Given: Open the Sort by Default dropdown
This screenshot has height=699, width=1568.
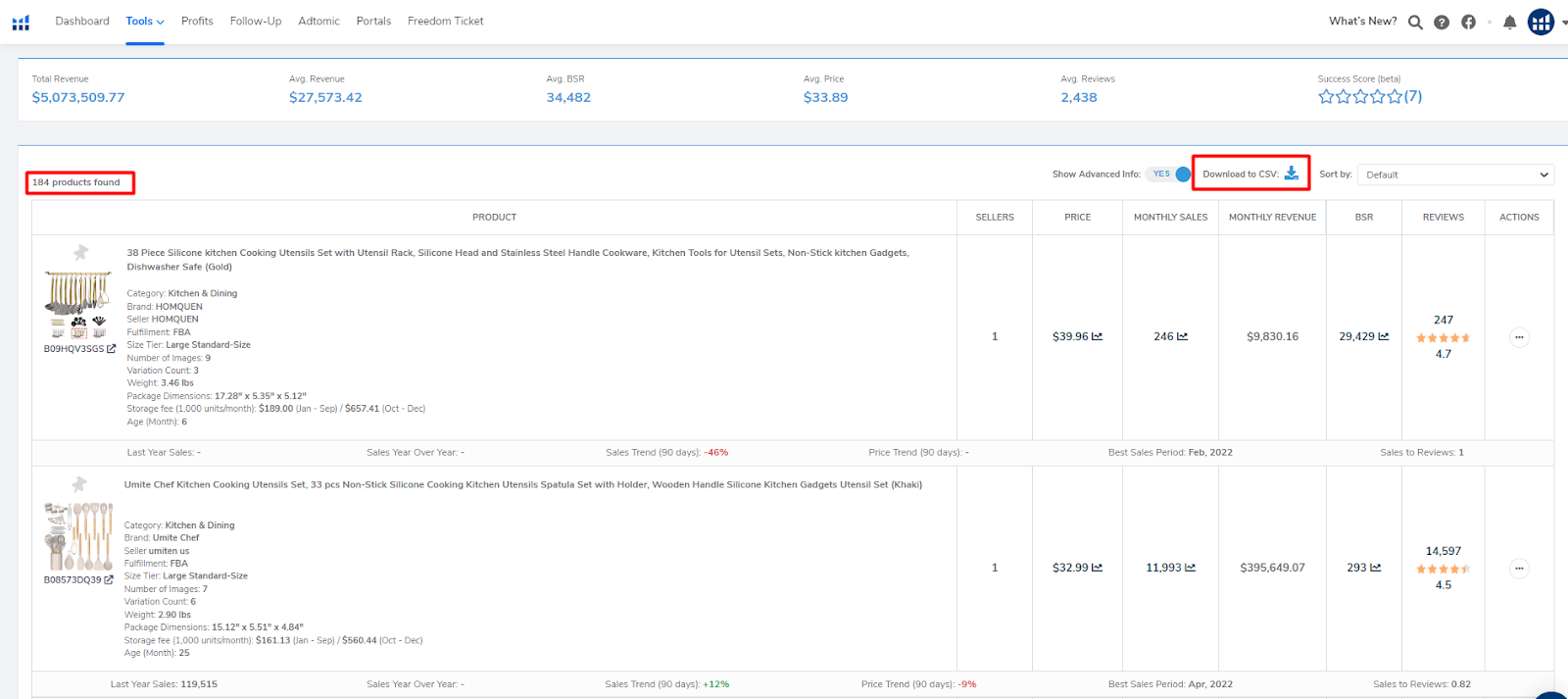Looking at the screenshot, I should (x=1457, y=175).
